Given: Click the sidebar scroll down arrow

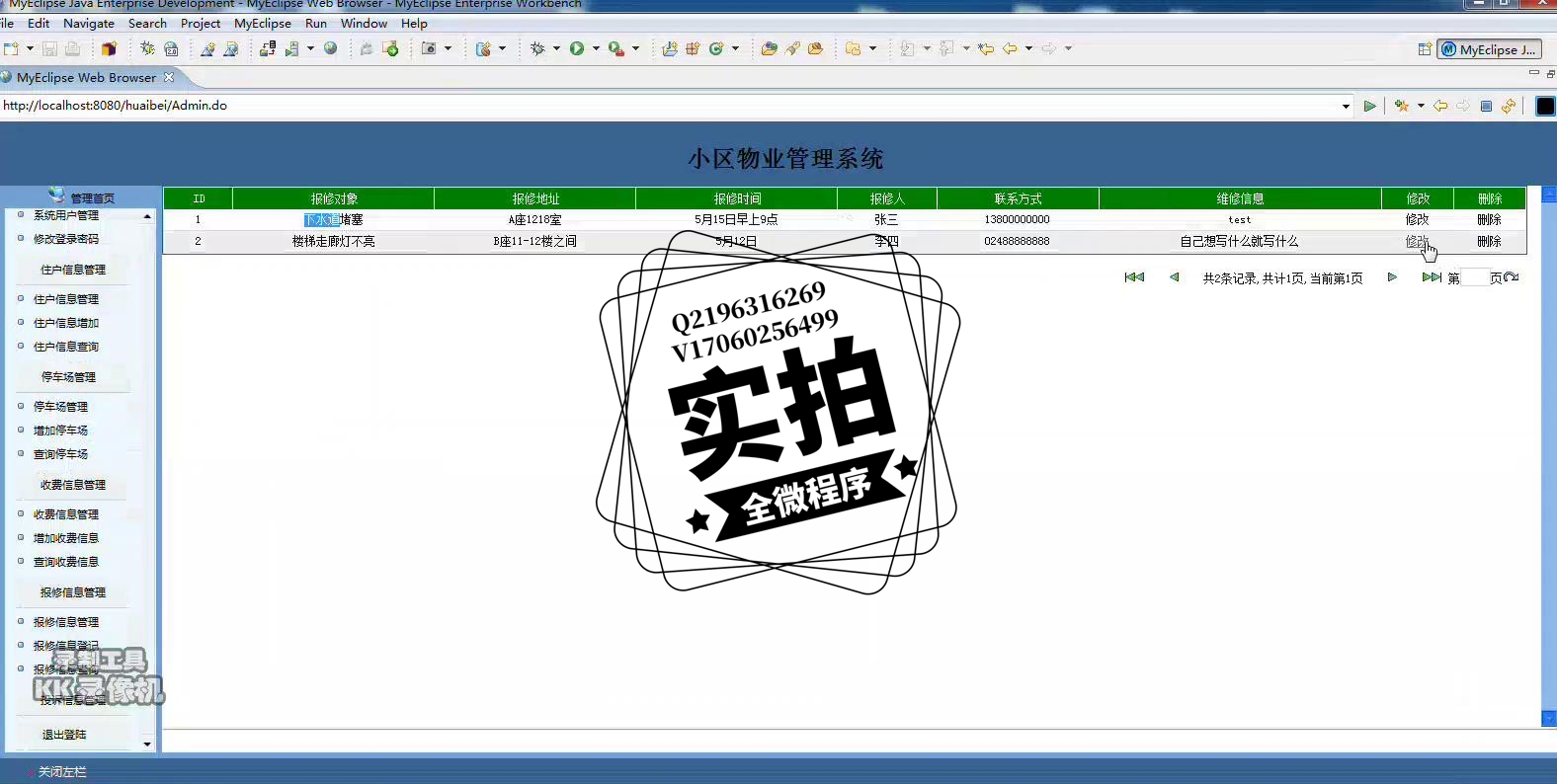Looking at the screenshot, I should pos(147,745).
